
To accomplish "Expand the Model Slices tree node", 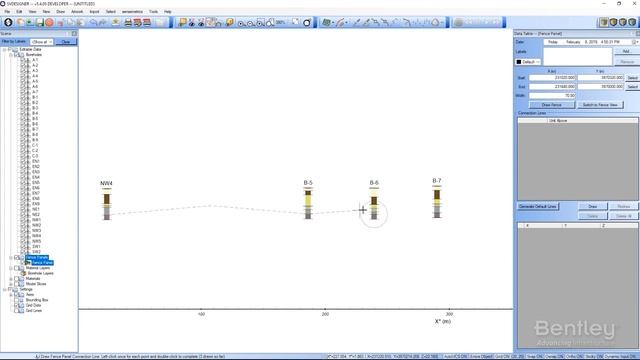I will (x=11, y=284).
